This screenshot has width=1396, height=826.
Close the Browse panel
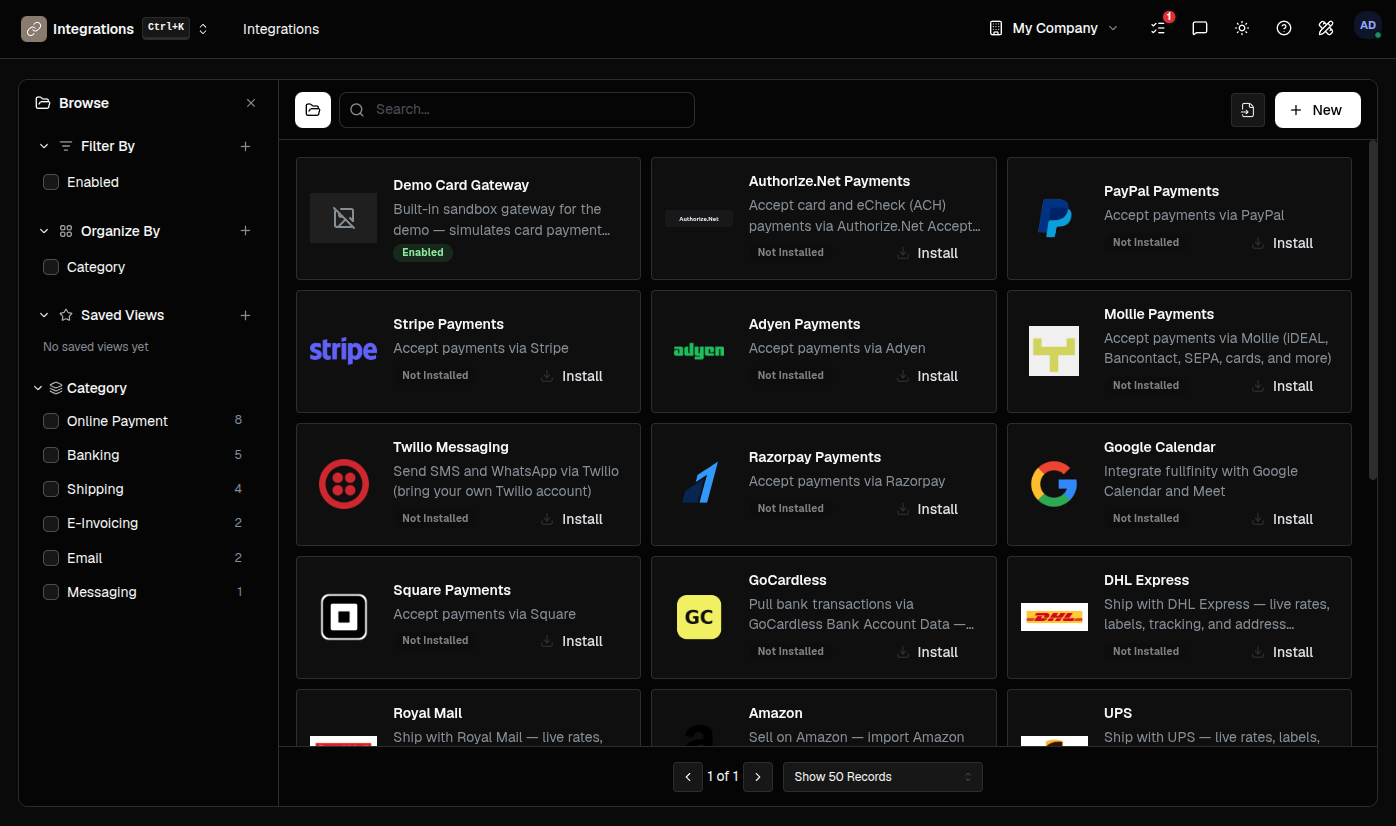[251, 103]
